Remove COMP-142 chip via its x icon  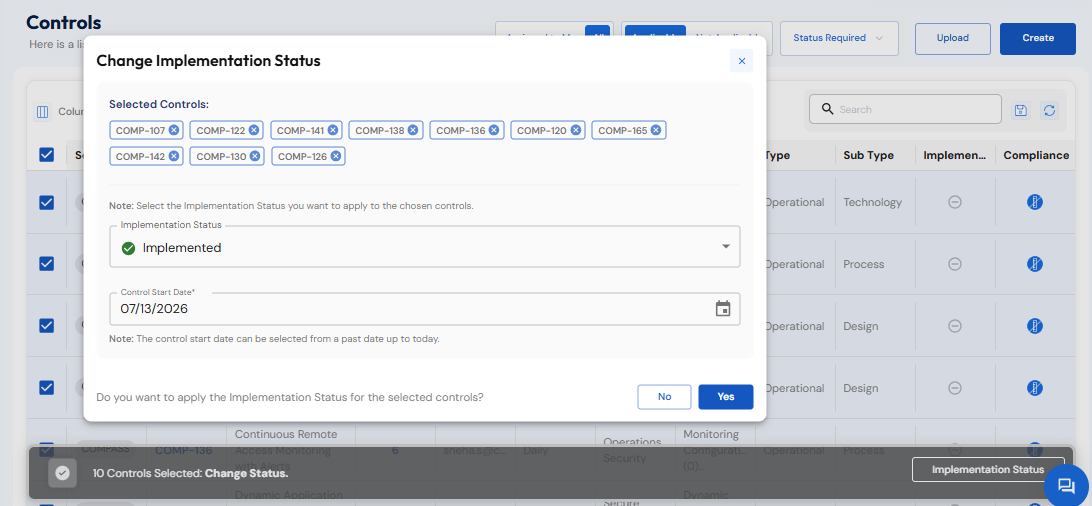point(174,157)
